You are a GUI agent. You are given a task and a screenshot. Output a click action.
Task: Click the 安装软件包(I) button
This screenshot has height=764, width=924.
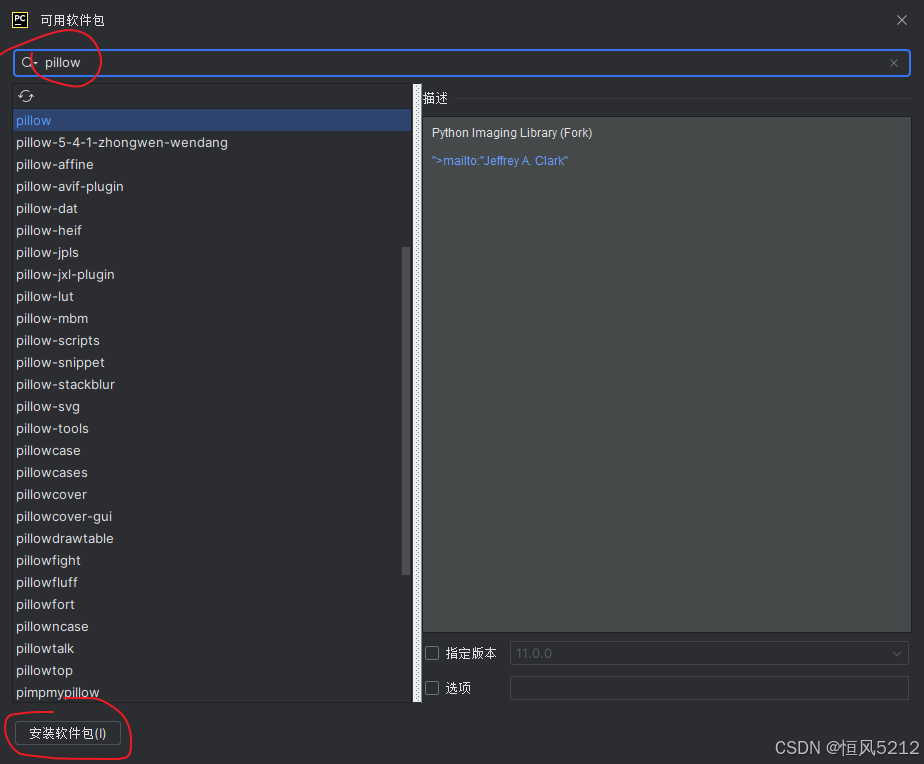click(67, 733)
